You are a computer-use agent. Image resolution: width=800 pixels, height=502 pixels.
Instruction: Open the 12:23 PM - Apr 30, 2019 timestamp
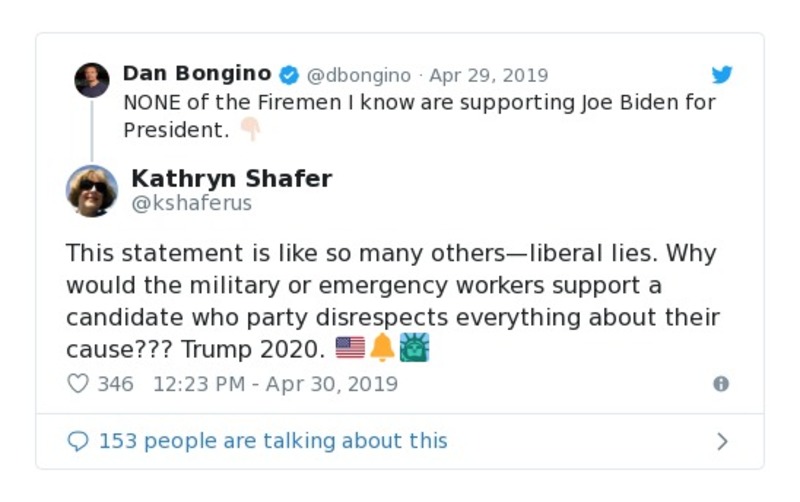point(275,384)
